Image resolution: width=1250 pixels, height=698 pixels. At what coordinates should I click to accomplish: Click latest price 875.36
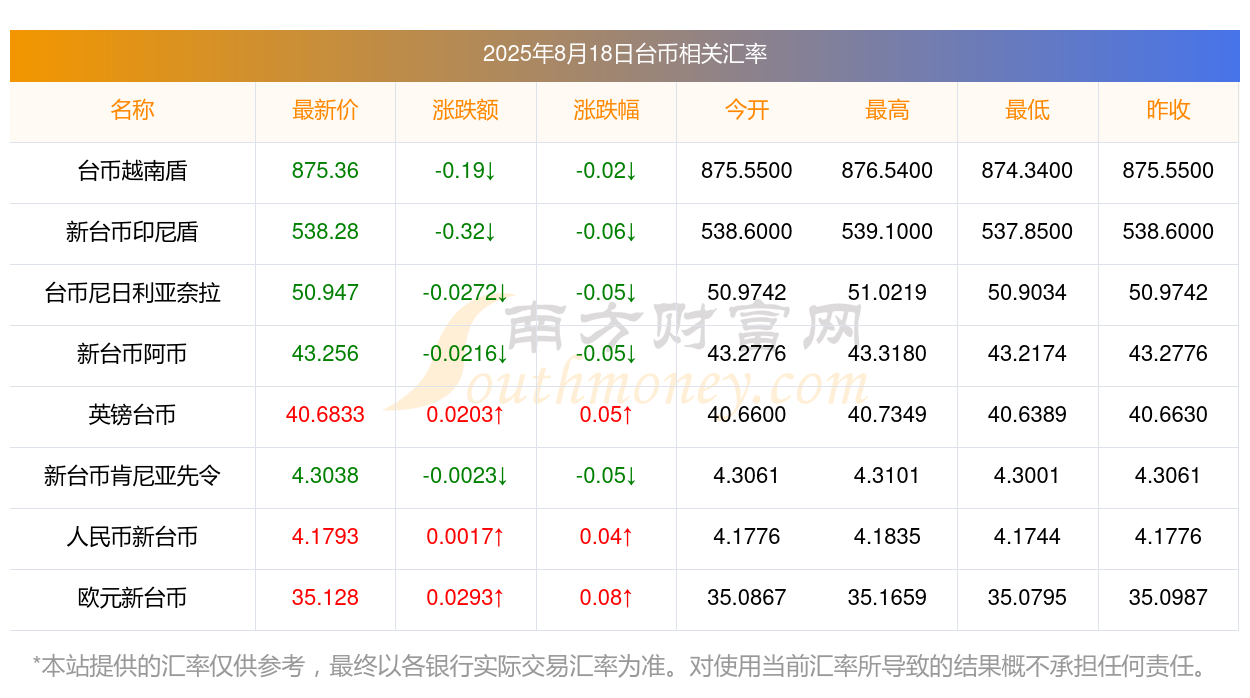point(325,171)
